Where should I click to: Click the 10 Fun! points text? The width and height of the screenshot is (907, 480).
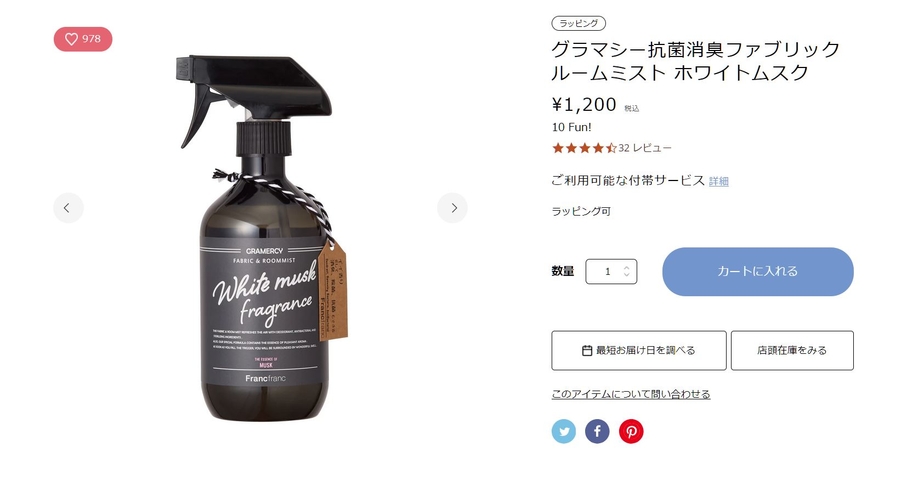tap(572, 127)
